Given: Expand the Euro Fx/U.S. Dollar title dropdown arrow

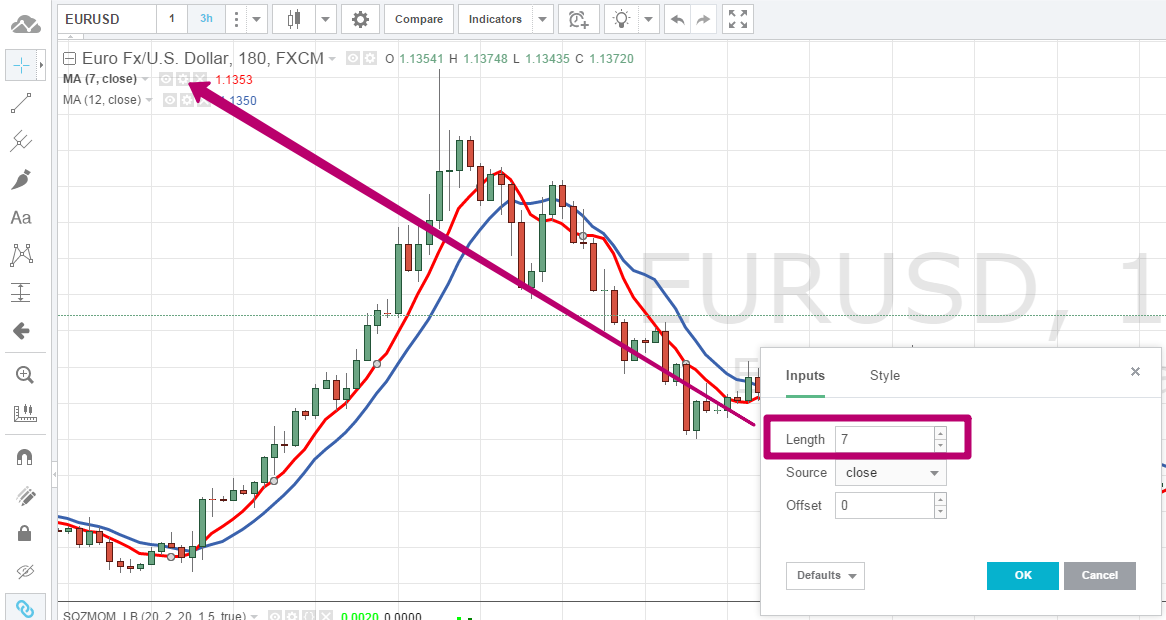Looking at the screenshot, I should click(332, 59).
